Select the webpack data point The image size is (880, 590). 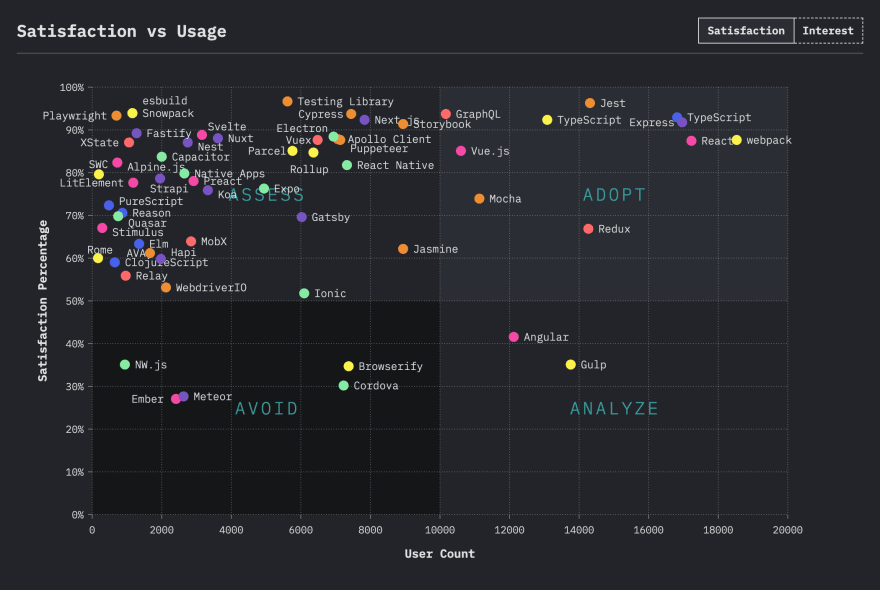tap(736, 140)
